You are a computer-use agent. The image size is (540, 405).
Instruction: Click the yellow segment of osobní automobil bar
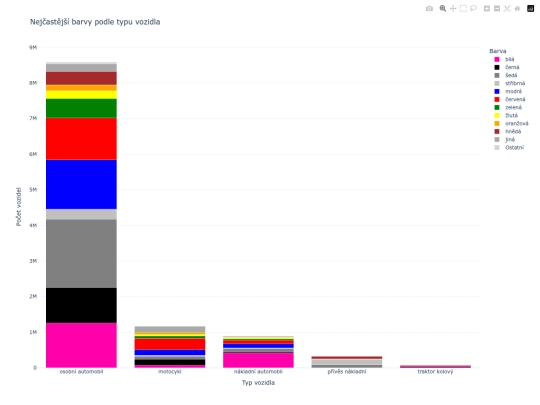point(81,95)
